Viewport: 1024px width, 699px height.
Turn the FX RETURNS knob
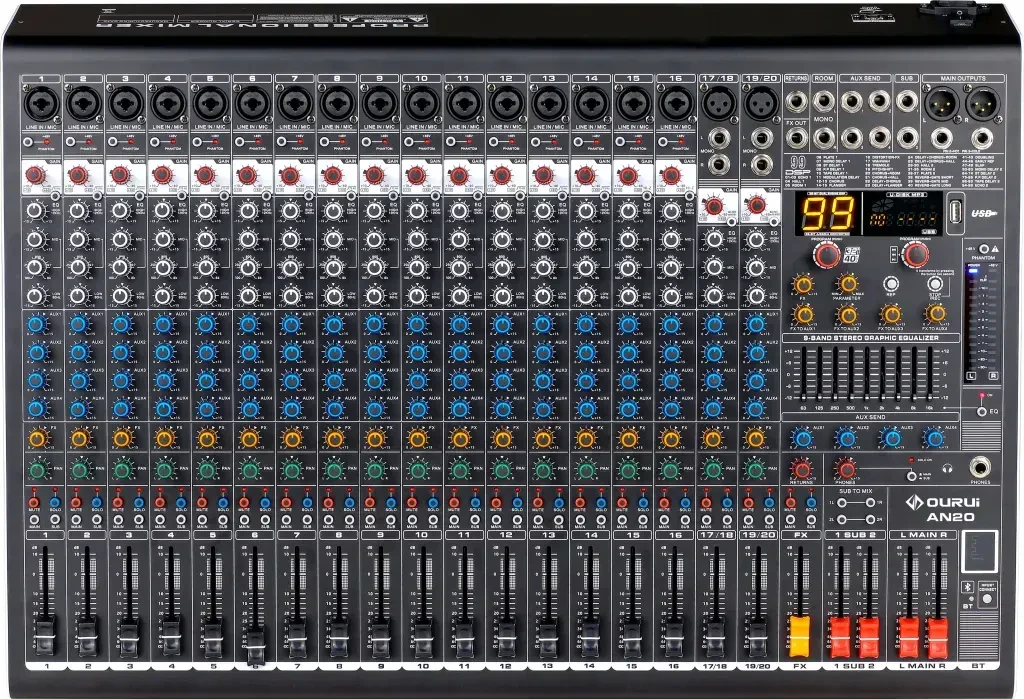[x=802, y=470]
